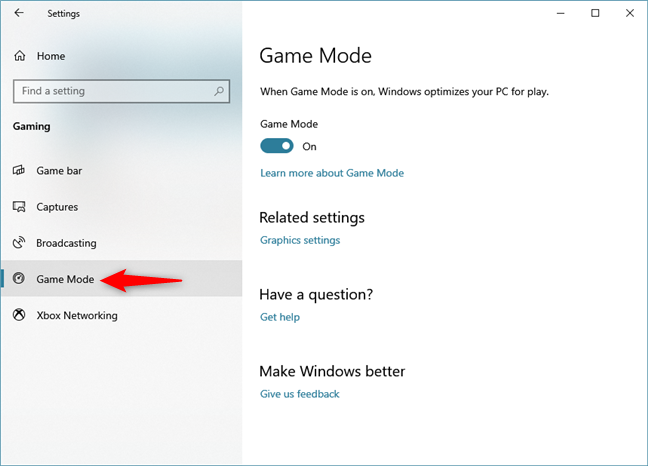This screenshot has height=466, width=648.
Task: Select the magnifier search icon
Action: [219, 91]
